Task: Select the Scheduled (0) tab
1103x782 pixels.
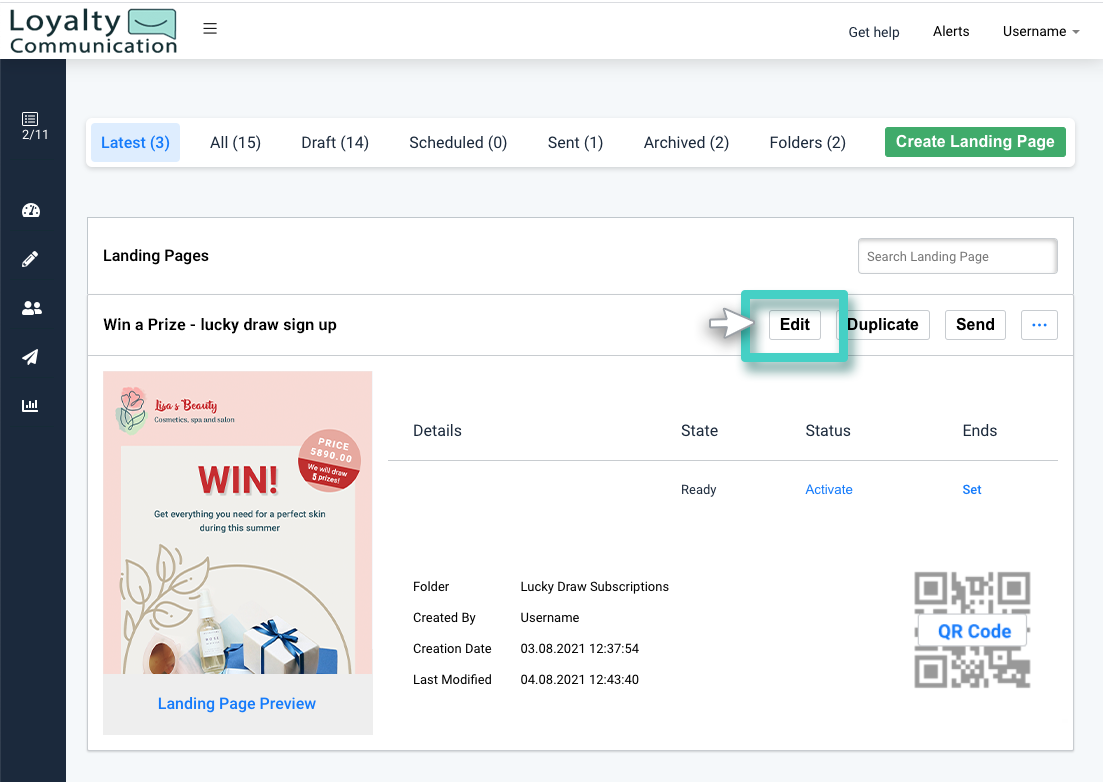Action: pyautogui.click(x=458, y=143)
